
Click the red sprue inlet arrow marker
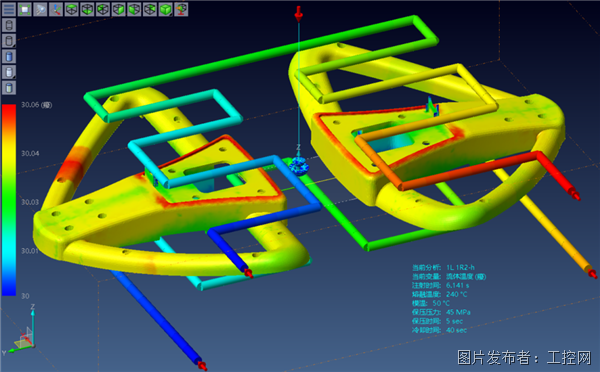[298, 14]
